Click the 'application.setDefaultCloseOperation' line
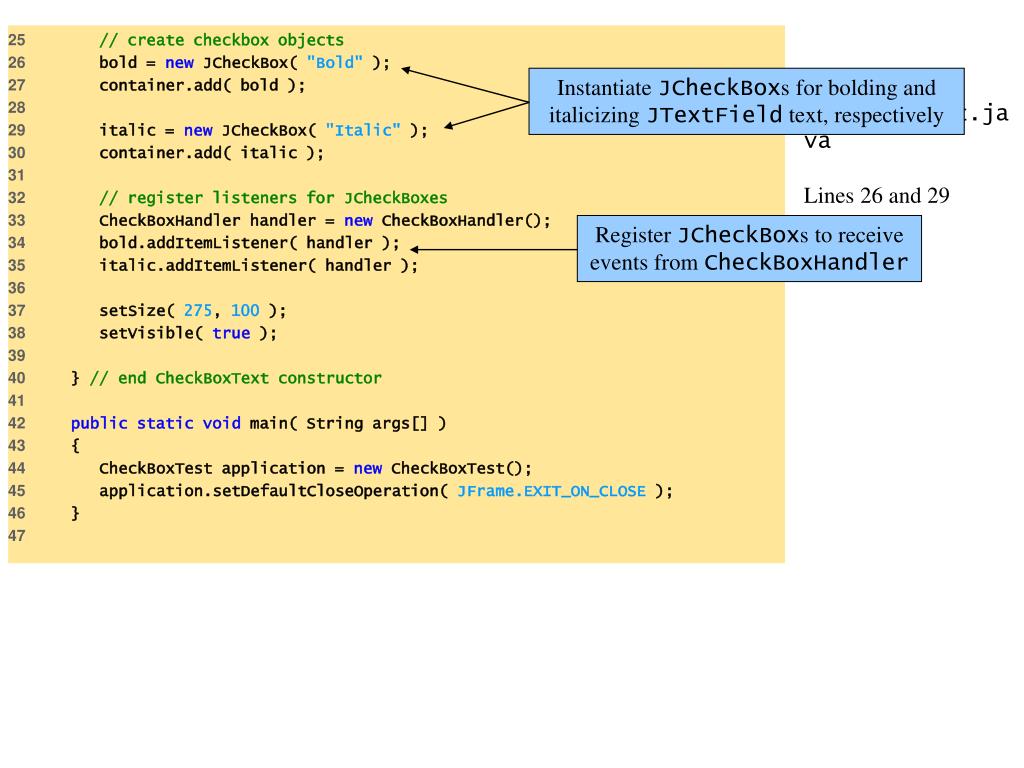Viewport: 1024px width, 768px height. pyautogui.click(x=386, y=491)
